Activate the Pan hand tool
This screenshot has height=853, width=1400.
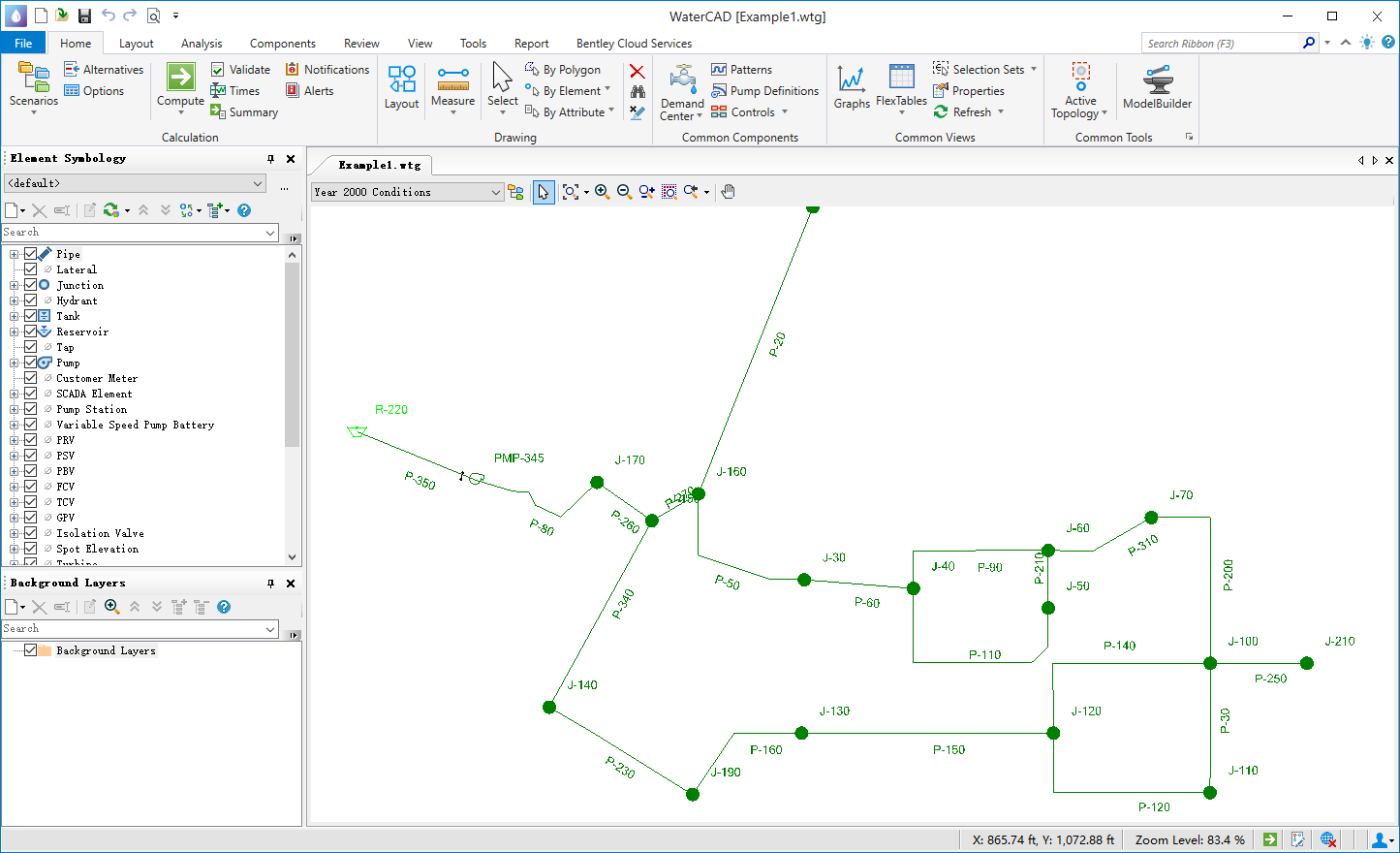pyautogui.click(x=729, y=192)
